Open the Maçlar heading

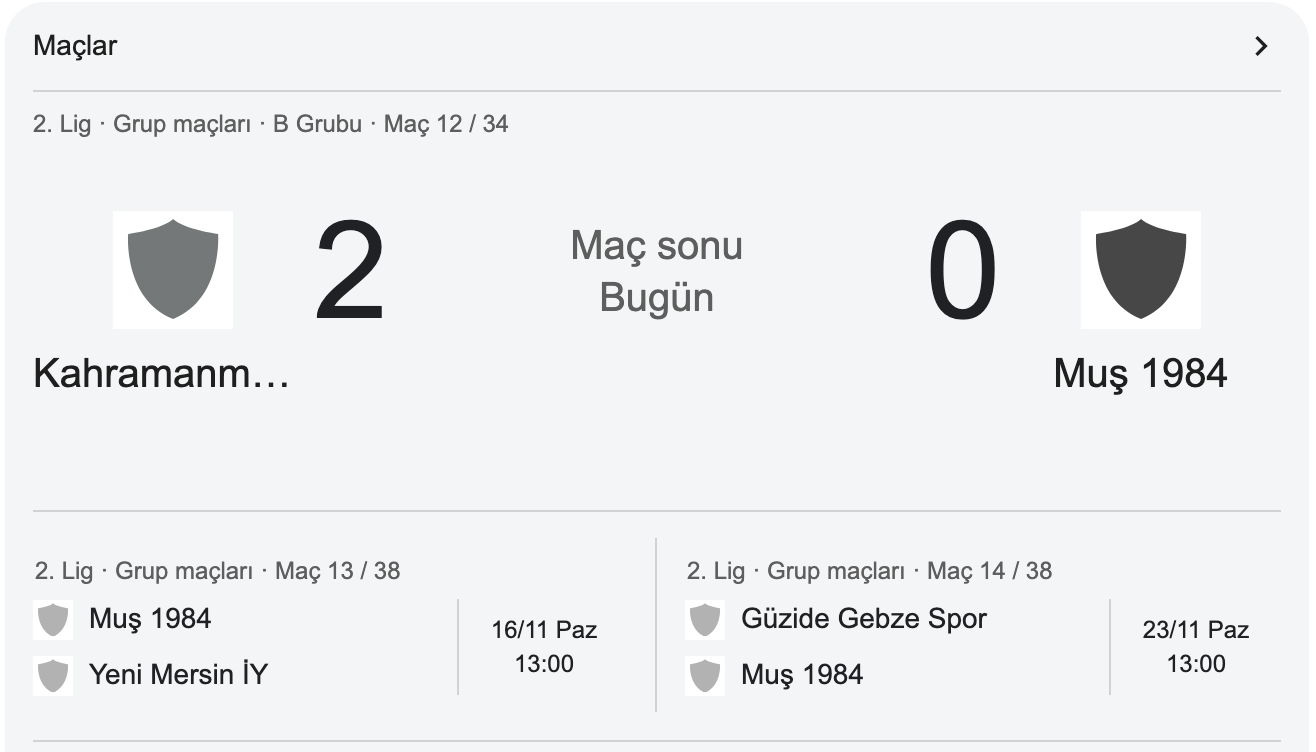coord(75,46)
